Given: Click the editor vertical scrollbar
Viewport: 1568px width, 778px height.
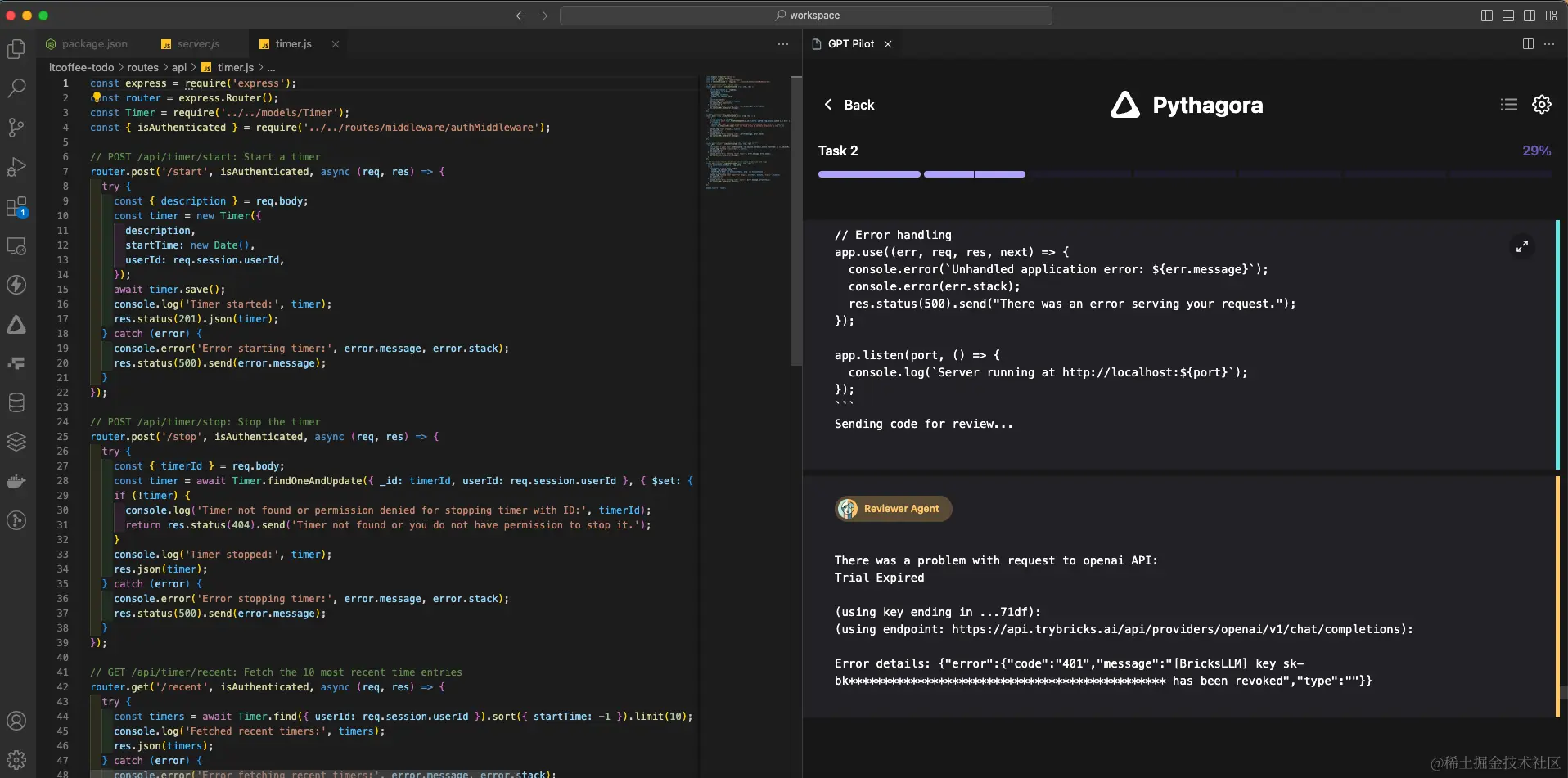Looking at the screenshot, I should [796, 221].
